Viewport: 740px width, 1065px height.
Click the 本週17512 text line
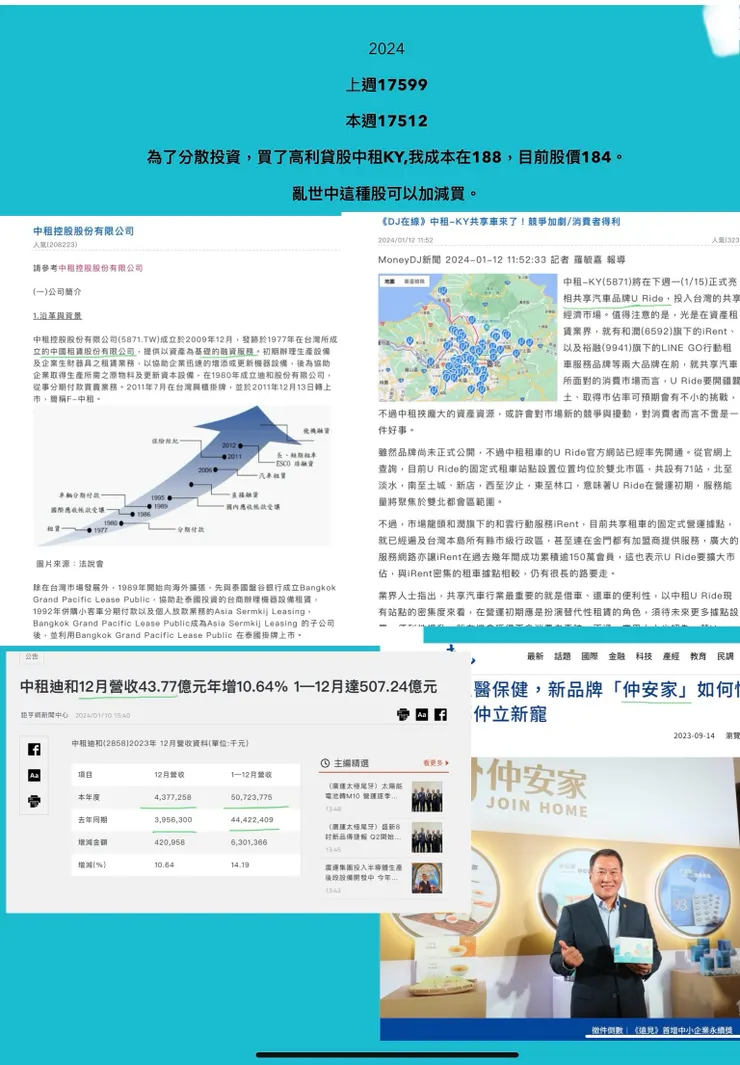click(x=387, y=121)
